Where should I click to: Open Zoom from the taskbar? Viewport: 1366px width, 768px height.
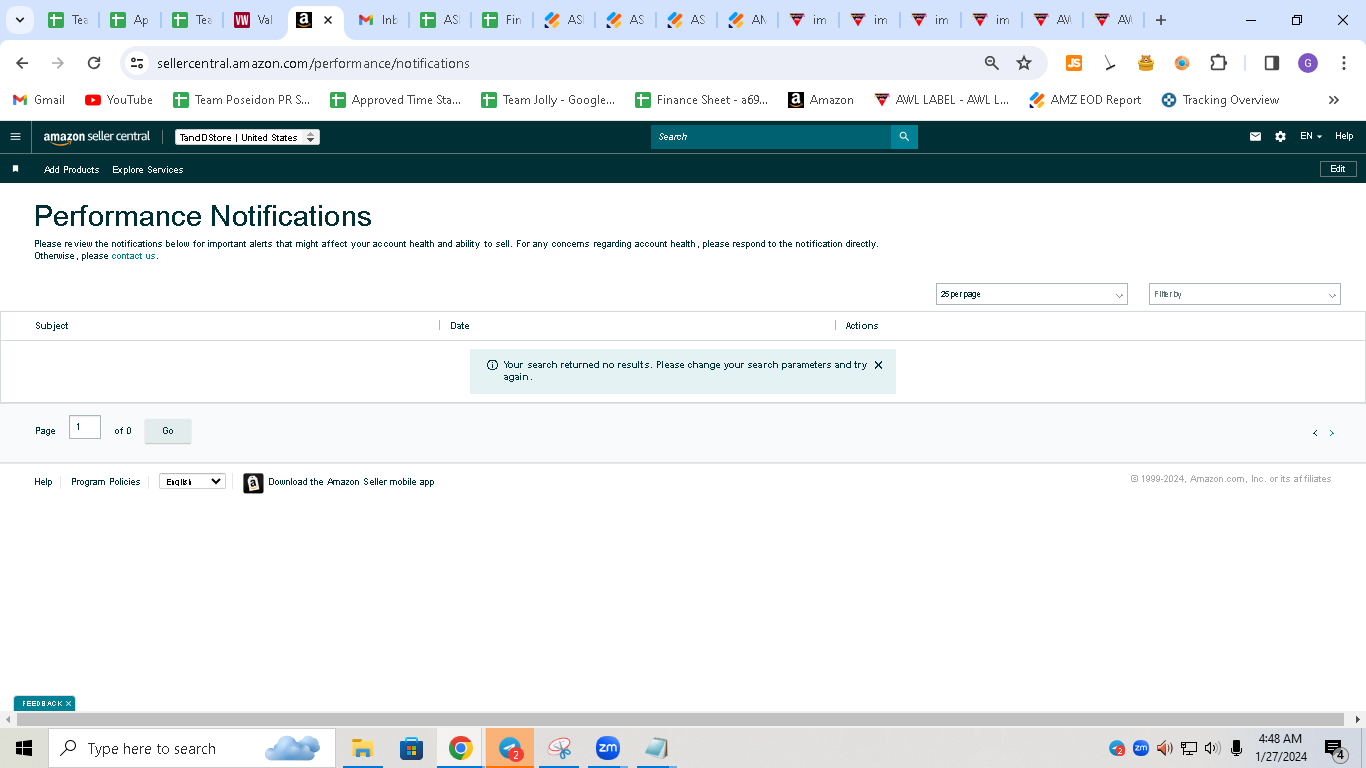pos(607,748)
